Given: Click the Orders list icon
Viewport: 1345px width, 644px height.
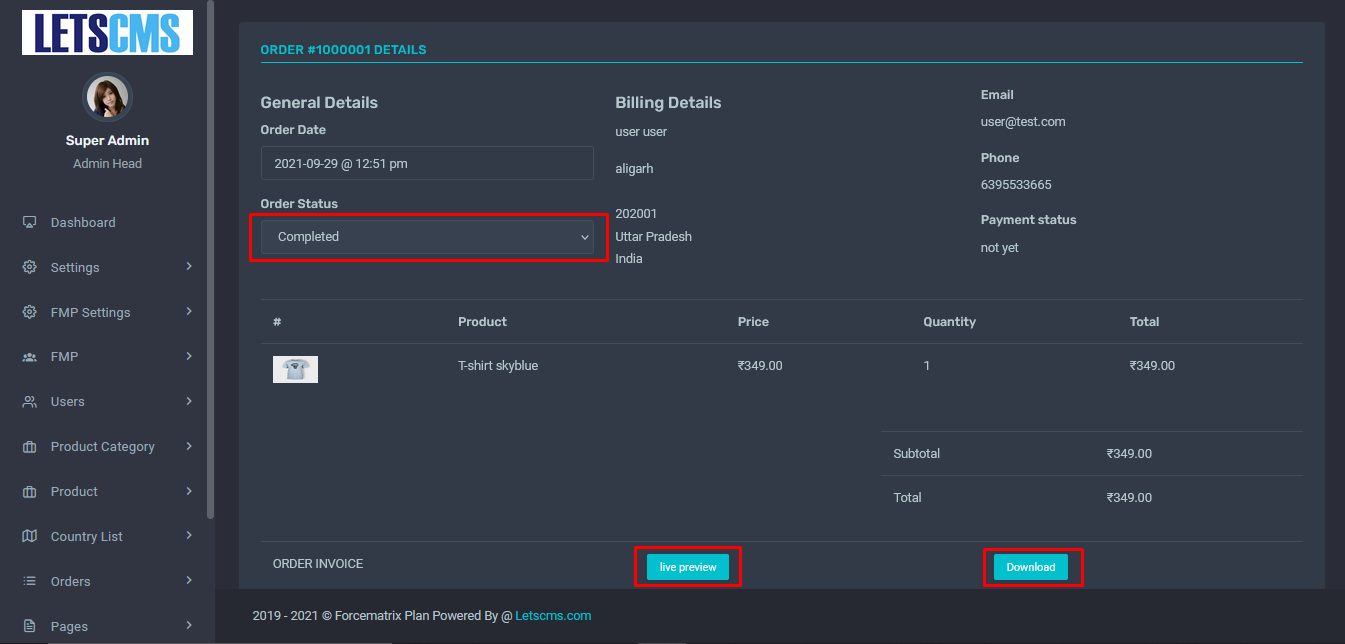Looking at the screenshot, I should click(x=30, y=581).
